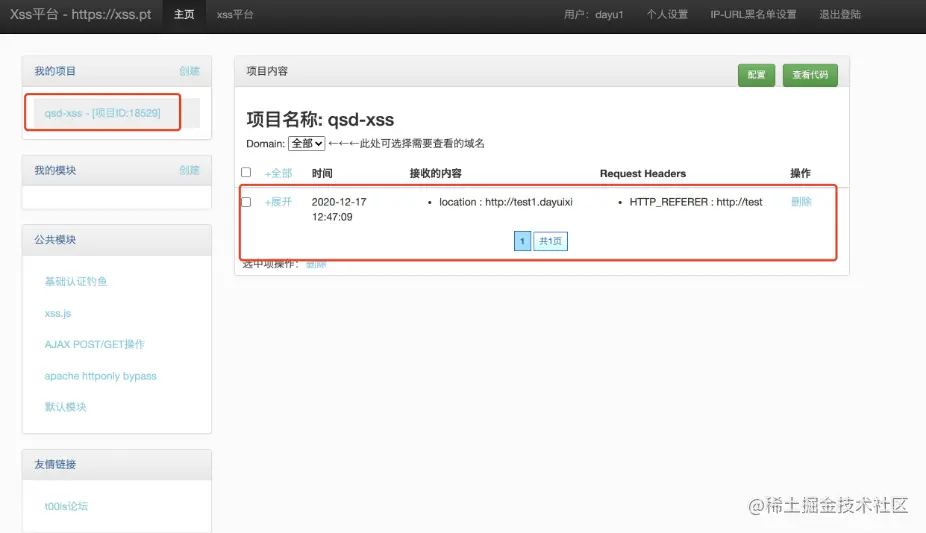Click the 我的项目 panel header
The image size is (926, 533).
[55, 71]
